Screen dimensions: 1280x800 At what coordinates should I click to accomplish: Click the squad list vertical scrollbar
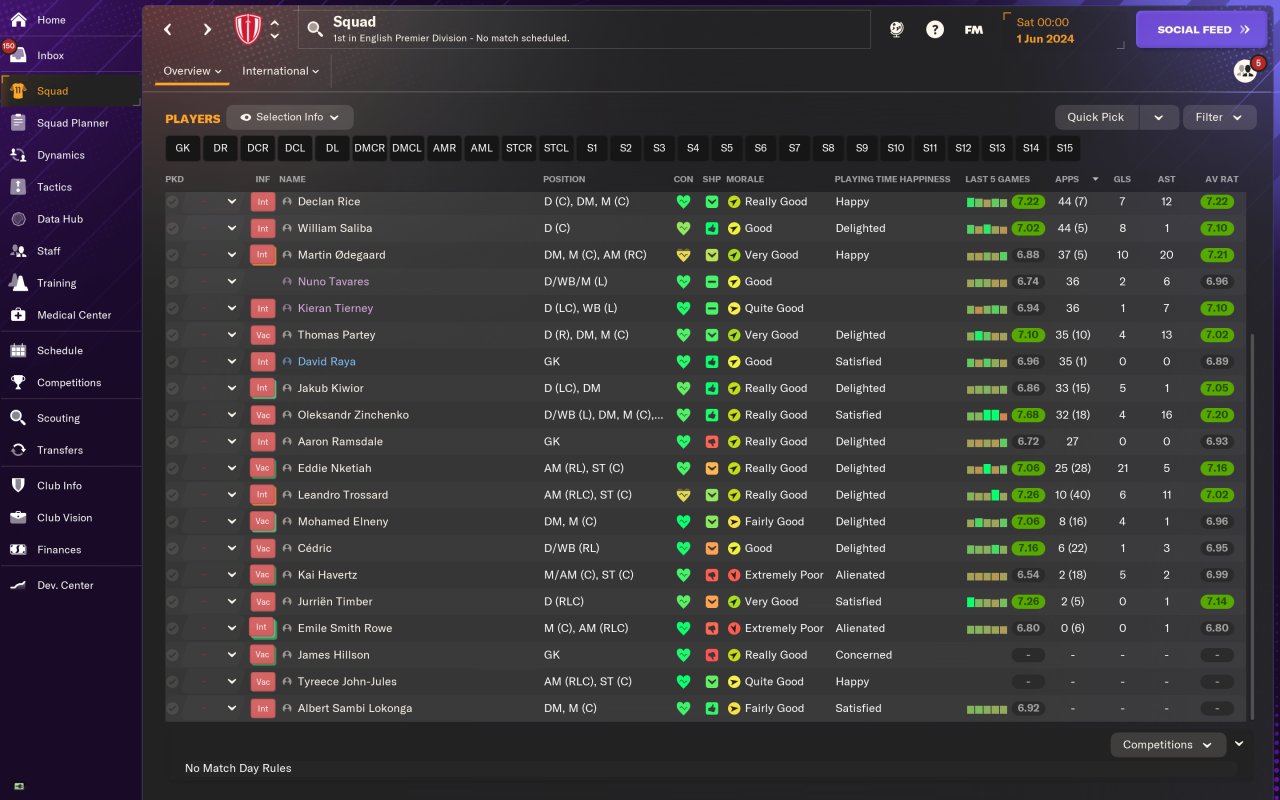point(1251,527)
